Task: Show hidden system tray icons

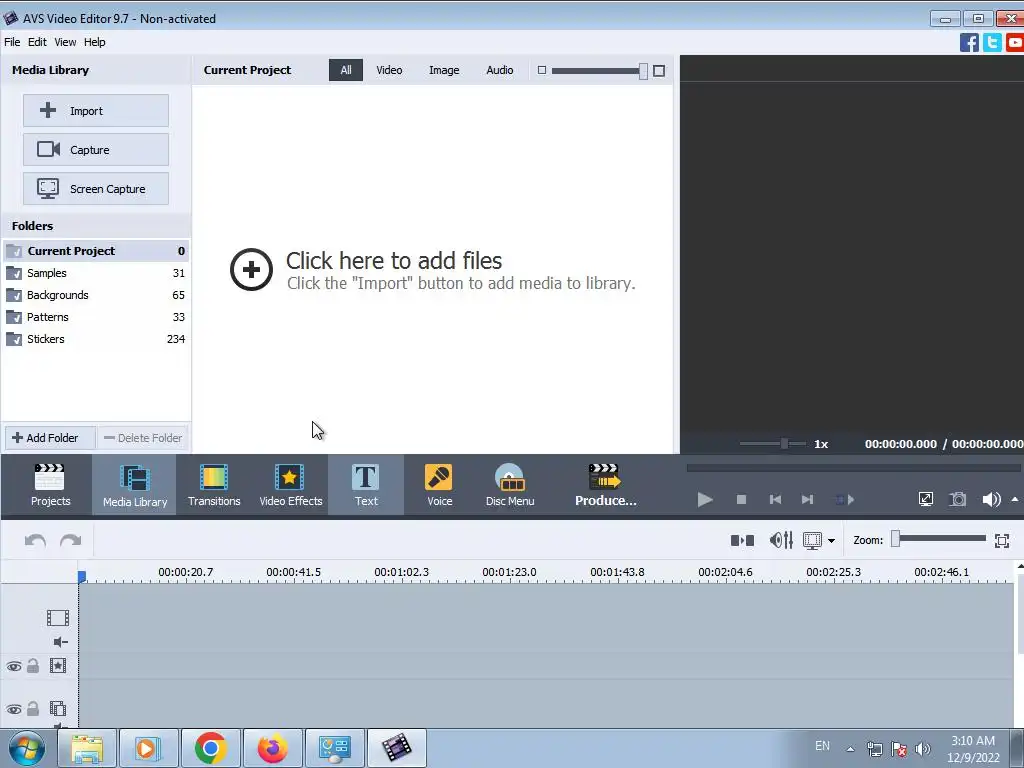Action: [x=850, y=749]
